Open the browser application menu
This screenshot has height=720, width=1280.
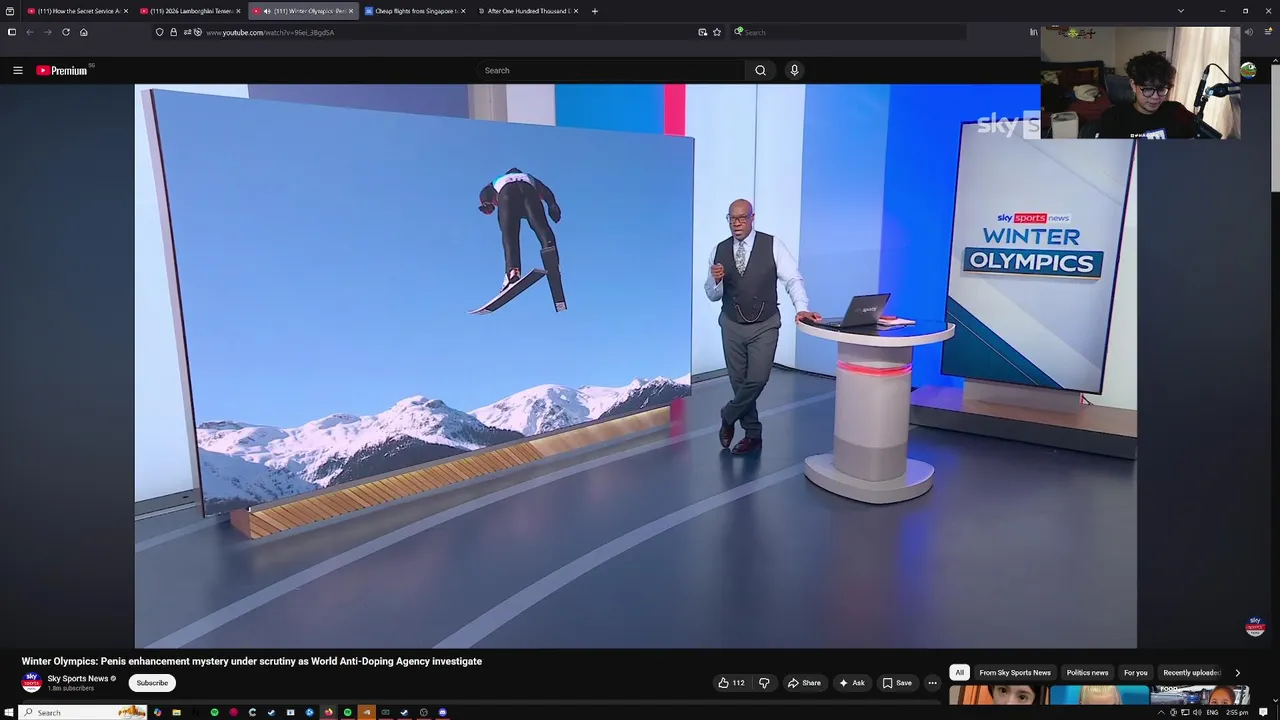coord(1268,32)
